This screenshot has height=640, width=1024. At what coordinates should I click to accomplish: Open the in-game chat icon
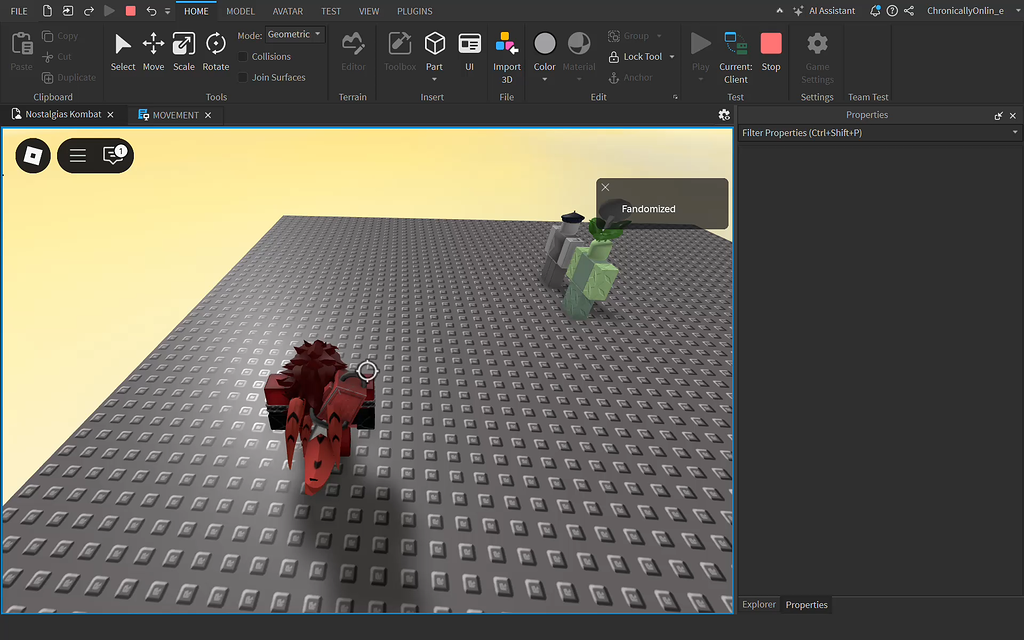(115, 155)
